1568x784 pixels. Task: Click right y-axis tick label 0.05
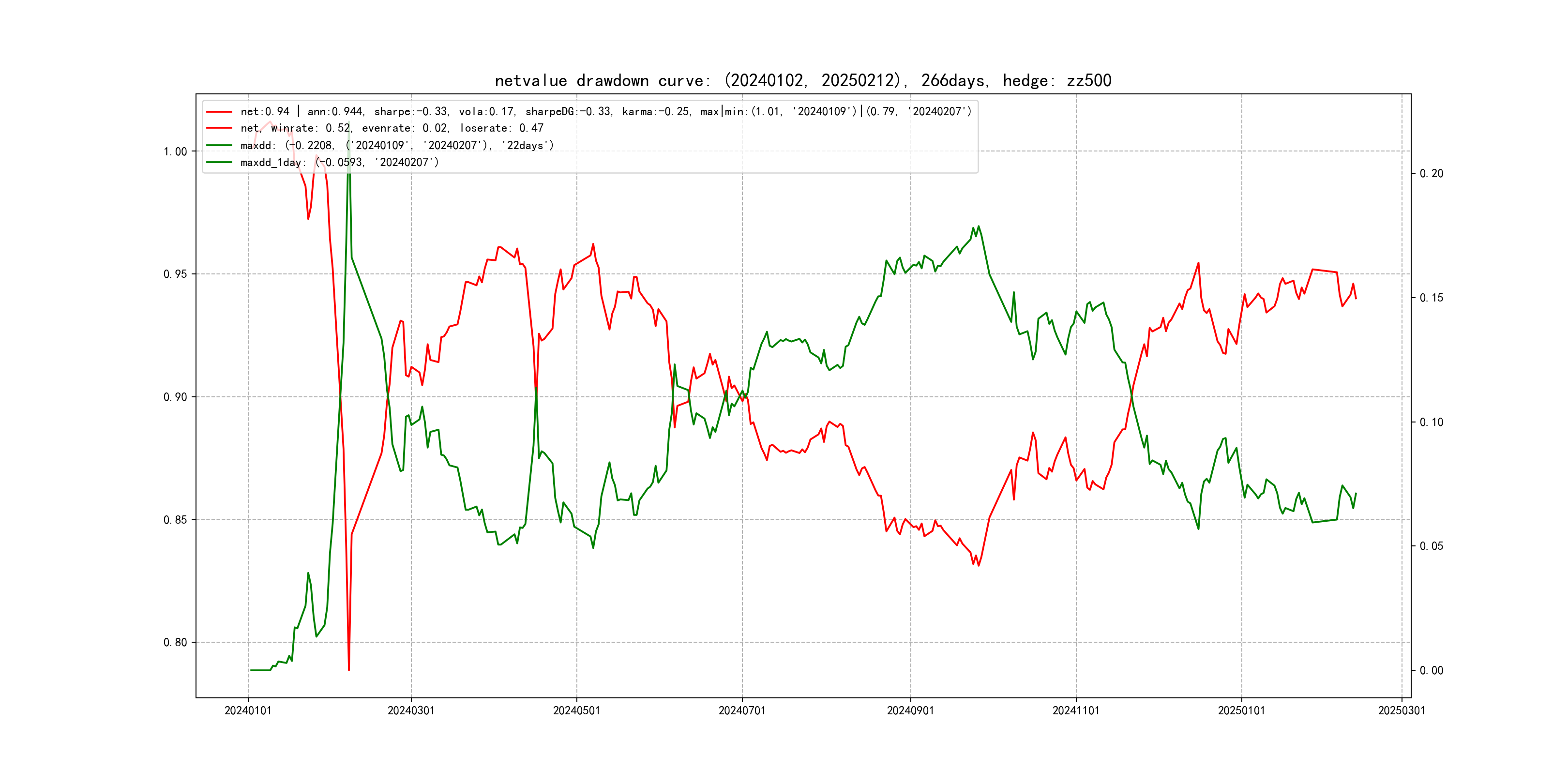click(1431, 546)
